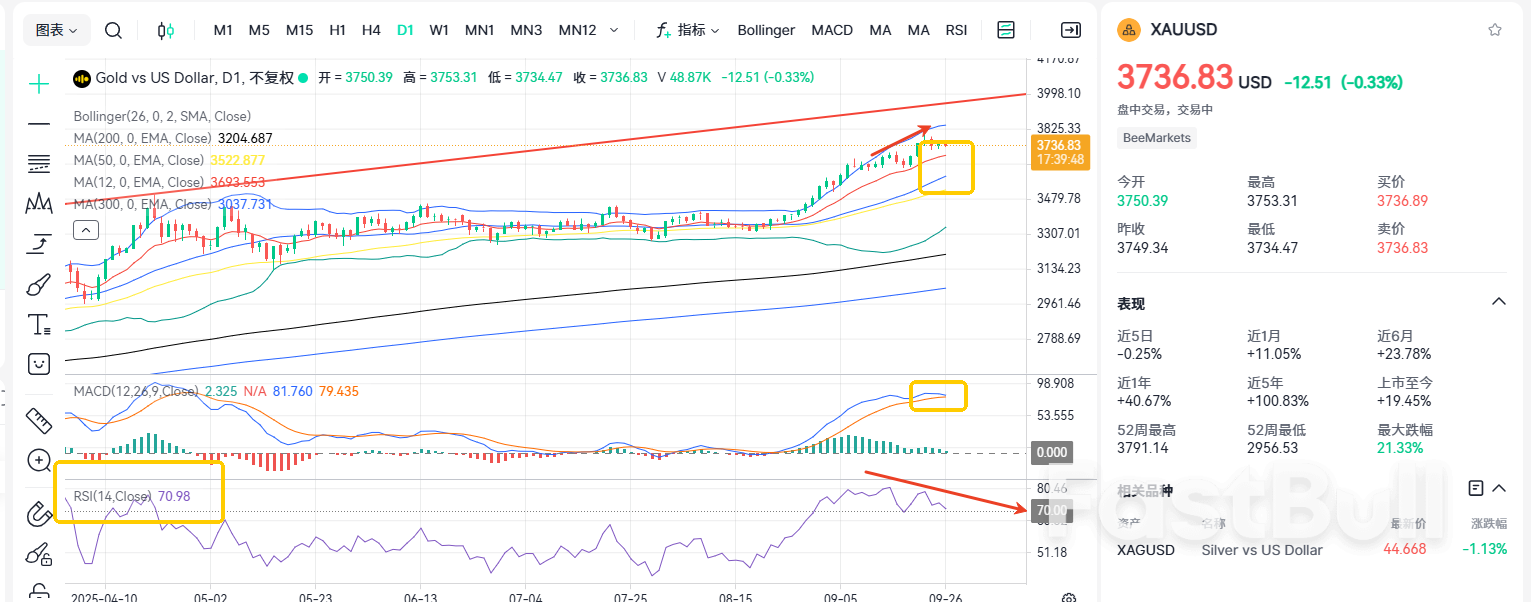The image size is (1531, 602).
Task: Click the Bollinger indicator button
Action: point(766,30)
